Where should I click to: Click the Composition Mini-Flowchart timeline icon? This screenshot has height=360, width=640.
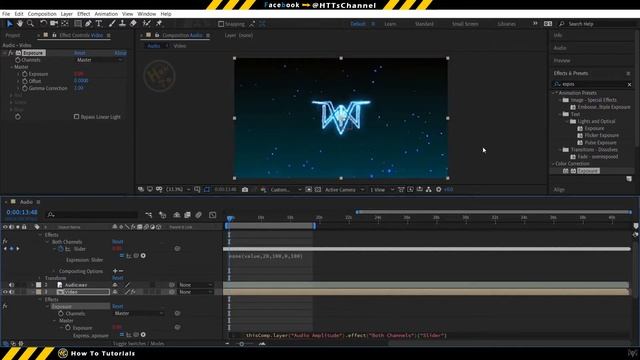[149, 215]
